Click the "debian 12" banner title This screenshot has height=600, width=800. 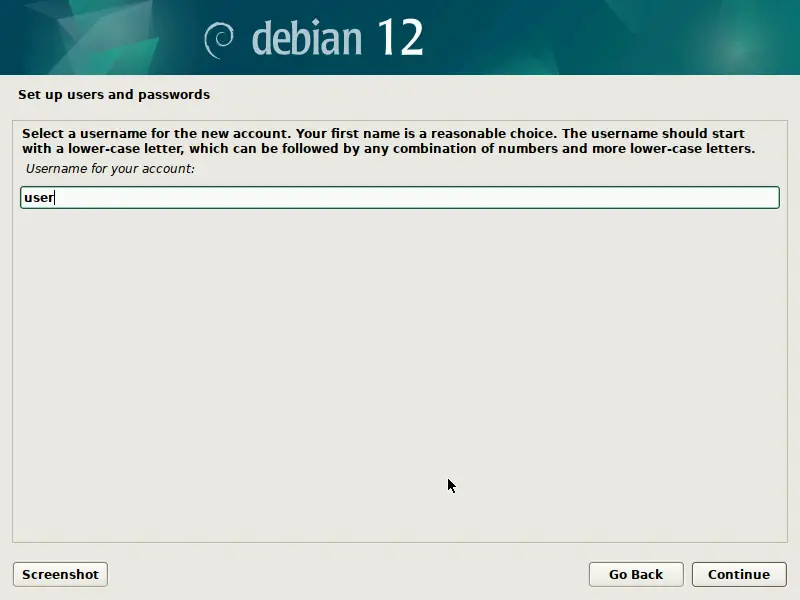(337, 38)
